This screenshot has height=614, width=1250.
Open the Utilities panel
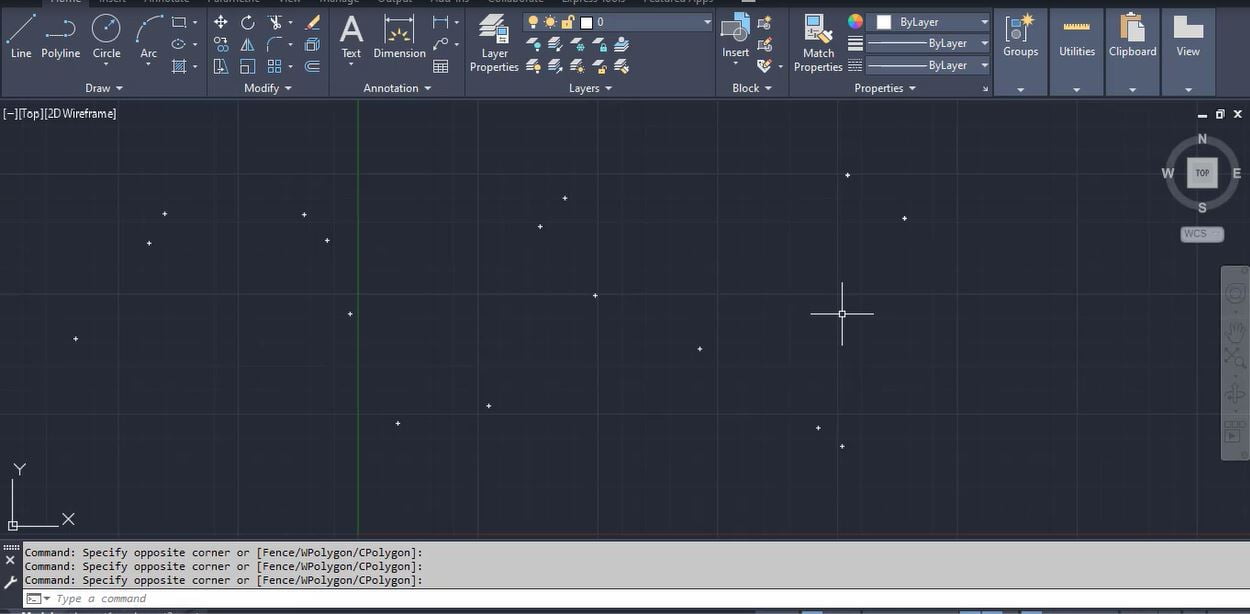click(1077, 52)
